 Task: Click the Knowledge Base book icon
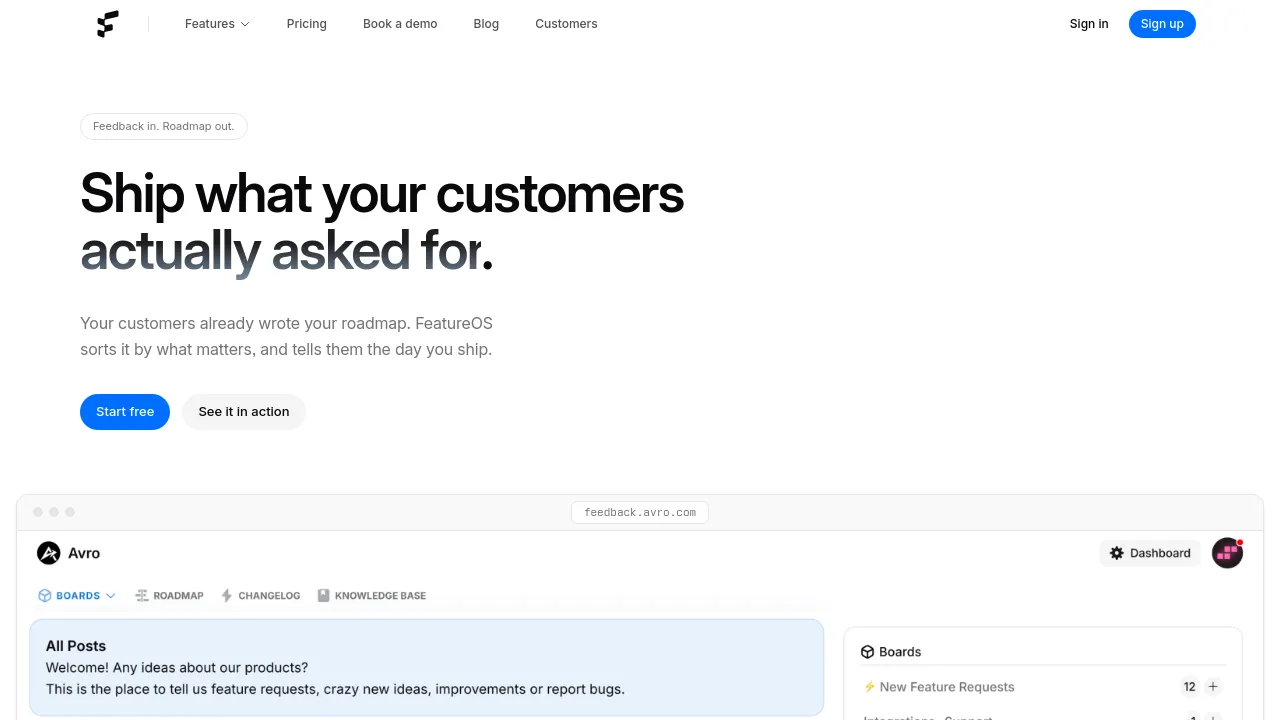(x=323, y=596)
